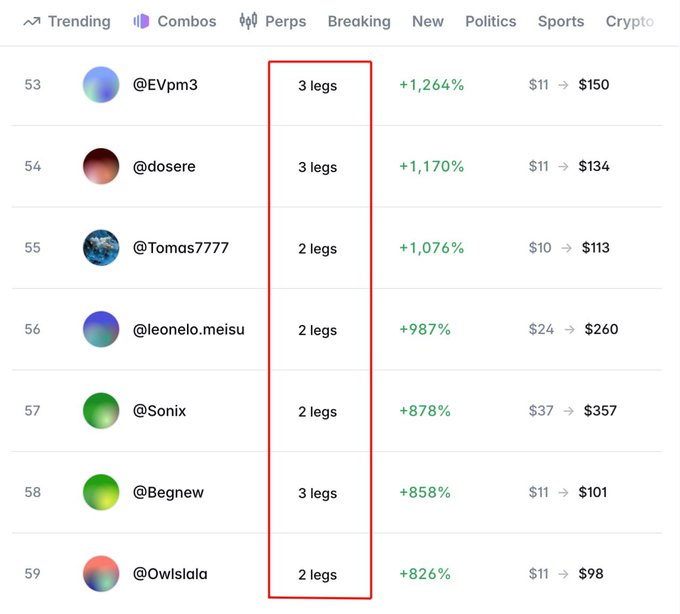Click rank number 56
This screenshot has width=680, height=614.
[x=33, y=329]
